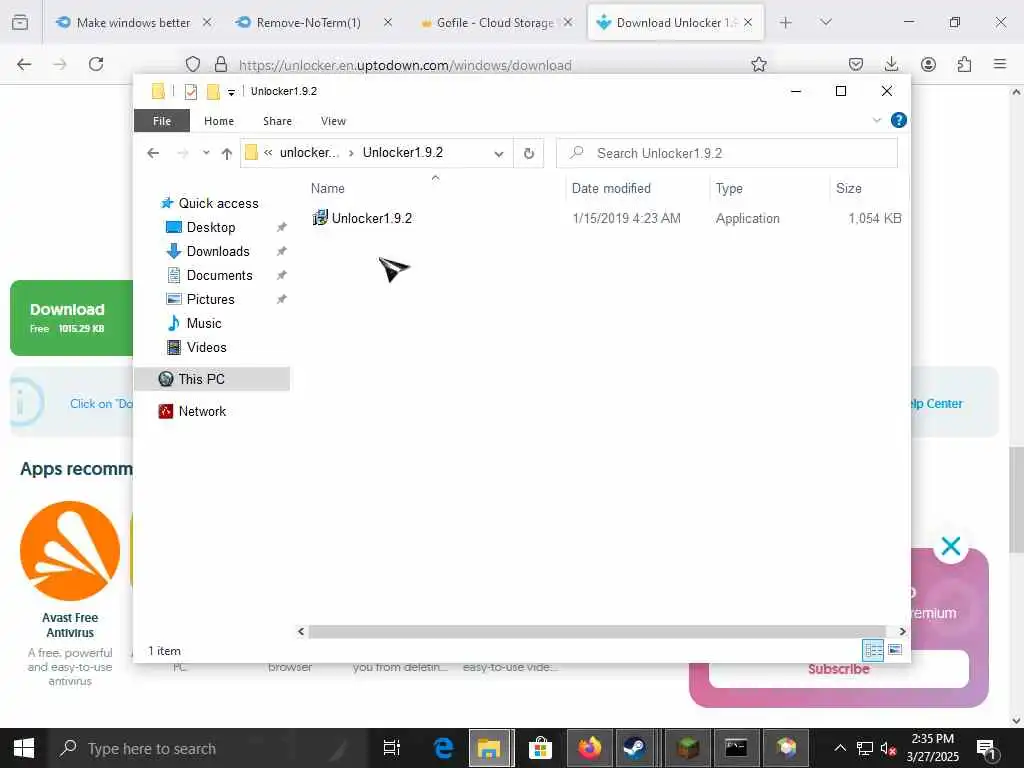Open a new Firefox tab
This screenshot has width=1024, height=768.
[x=786, y=22]
